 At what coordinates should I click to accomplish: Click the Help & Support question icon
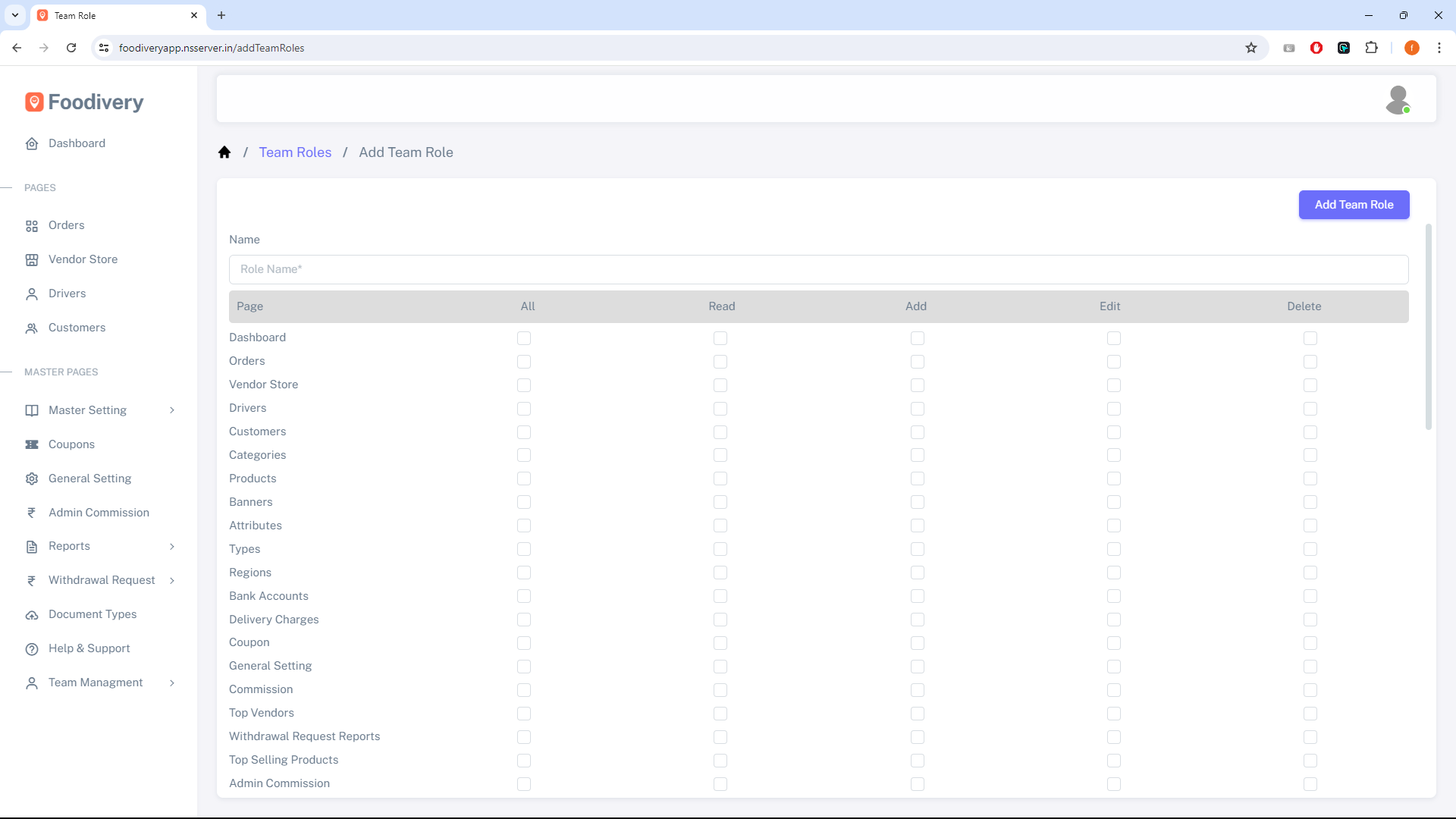click(32, 649)
